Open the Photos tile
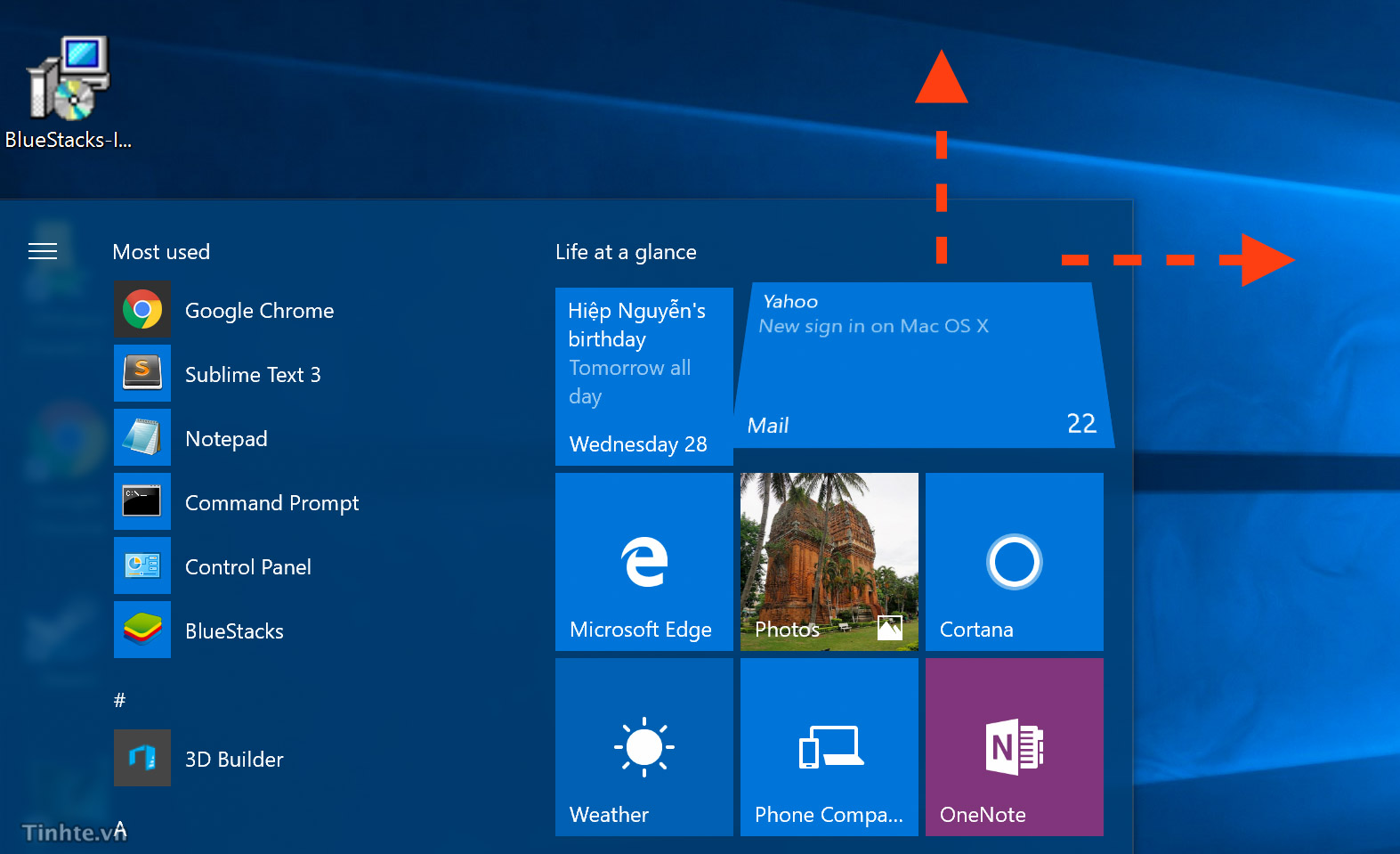The height and width of the screenshot is (854, 1400). tap(829, 562)
